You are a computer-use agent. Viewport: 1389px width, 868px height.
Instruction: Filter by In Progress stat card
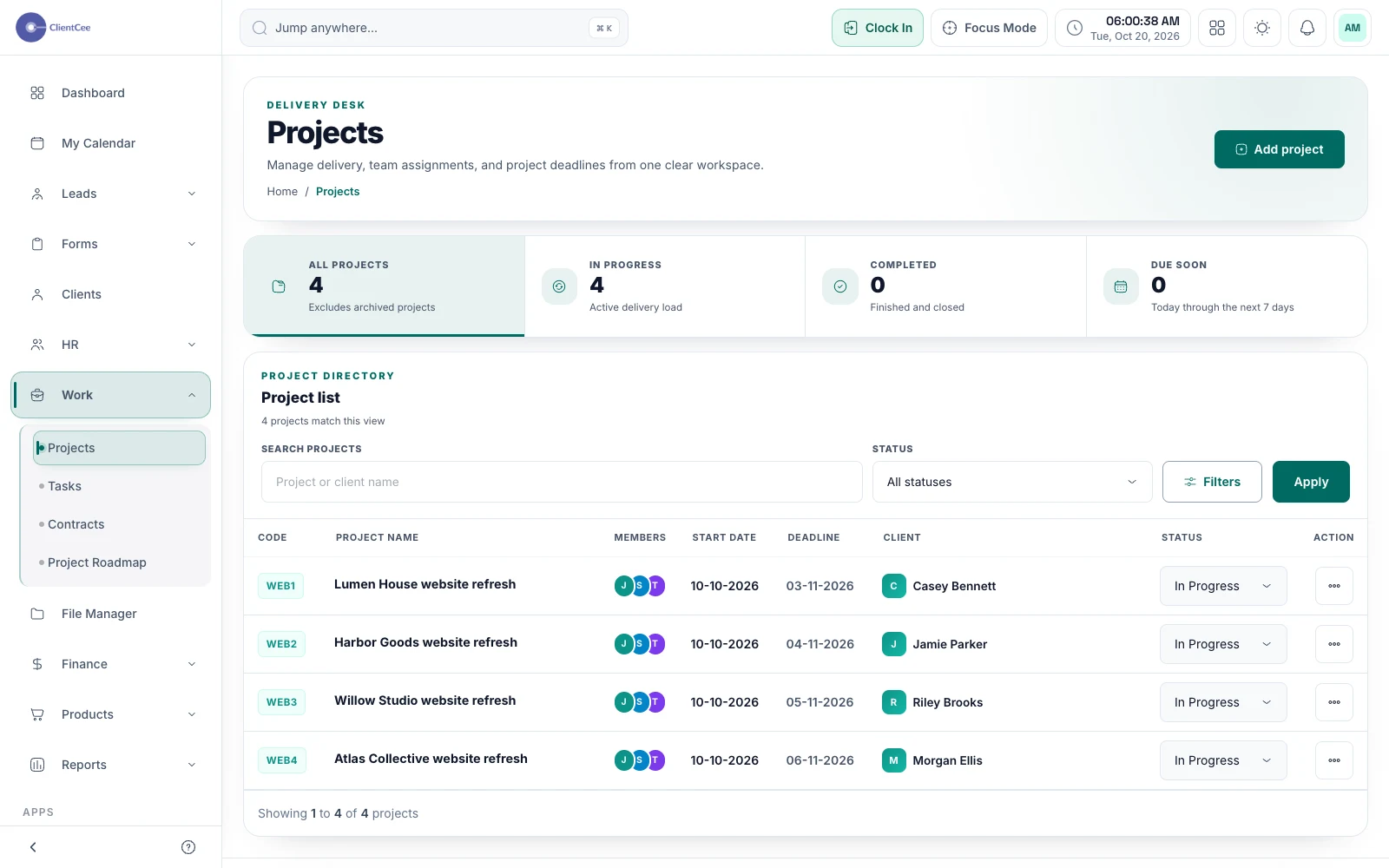pyautogui.click(x=665, y=286)
